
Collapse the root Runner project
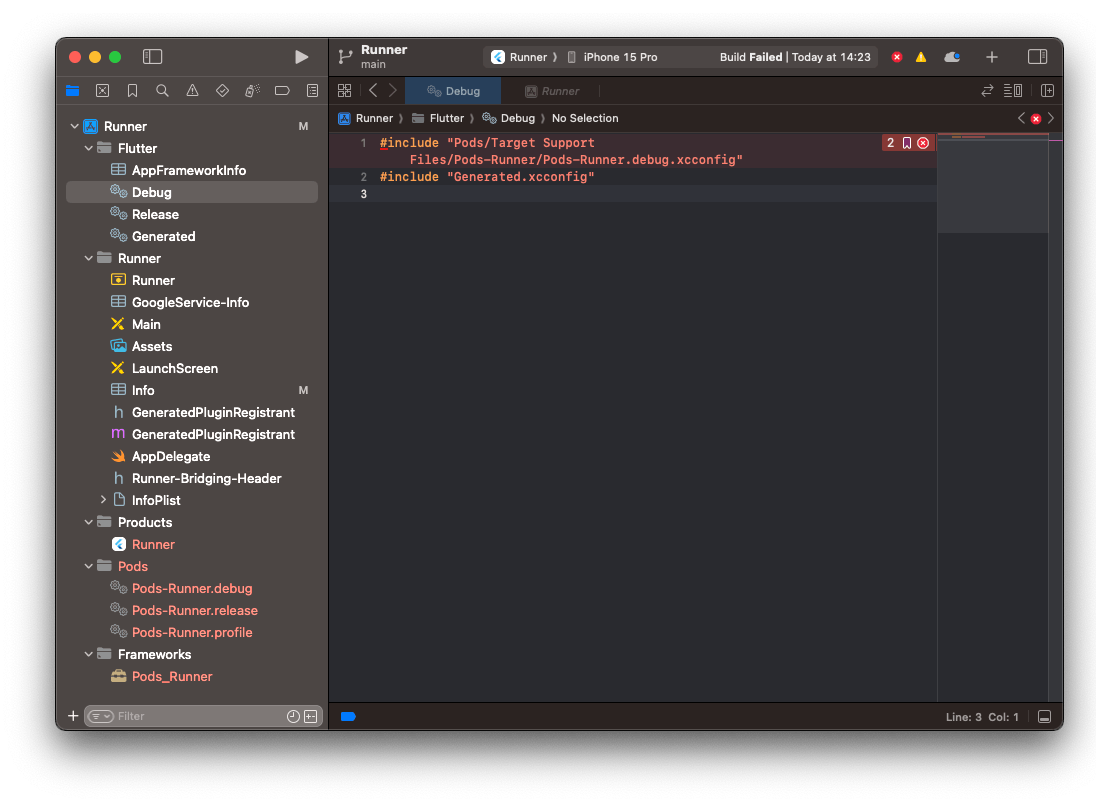[x=74, y=126]
